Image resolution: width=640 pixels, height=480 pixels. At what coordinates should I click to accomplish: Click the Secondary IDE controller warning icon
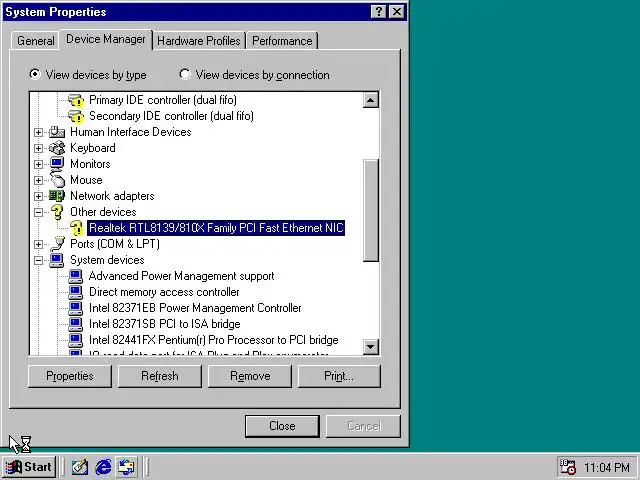coord(76,116)
